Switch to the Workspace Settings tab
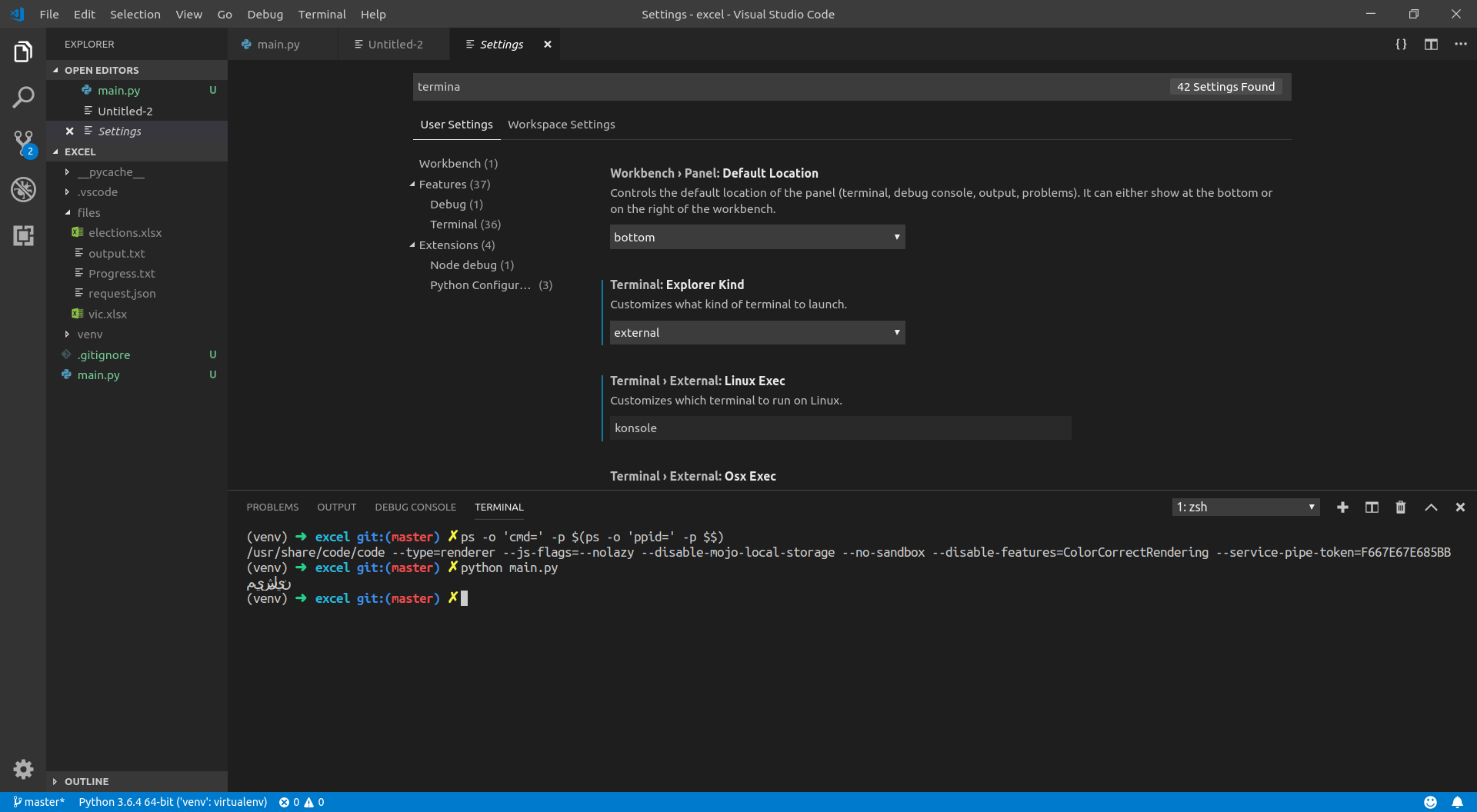 (x=562, y=124)
